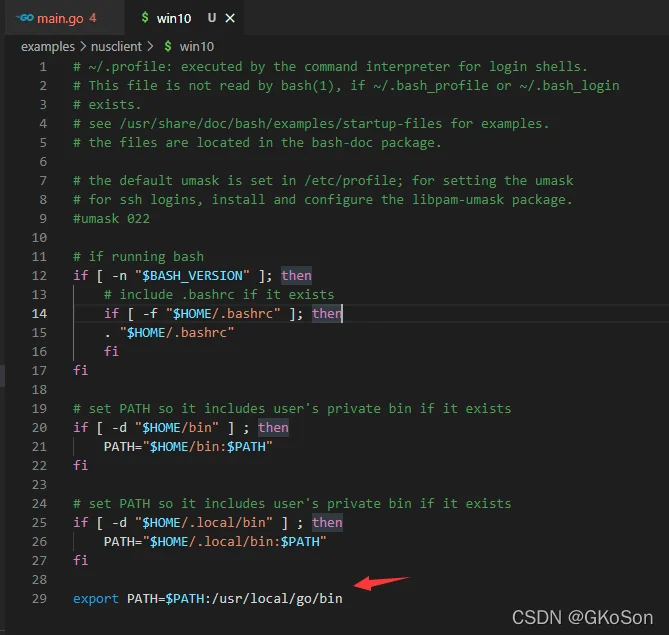Expand the chevron after nusclient breadcrumb
The height and width of the screenshot is (635, 669).
(150, 46)
